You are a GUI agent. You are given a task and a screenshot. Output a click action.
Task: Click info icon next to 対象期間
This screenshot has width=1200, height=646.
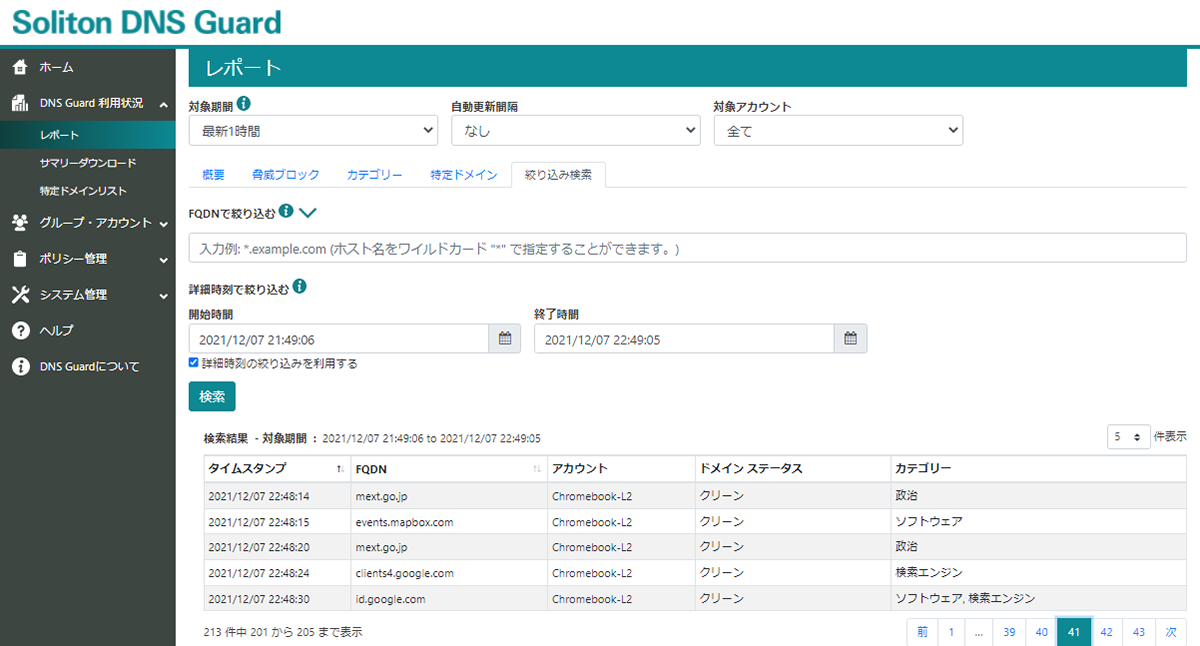244,103
